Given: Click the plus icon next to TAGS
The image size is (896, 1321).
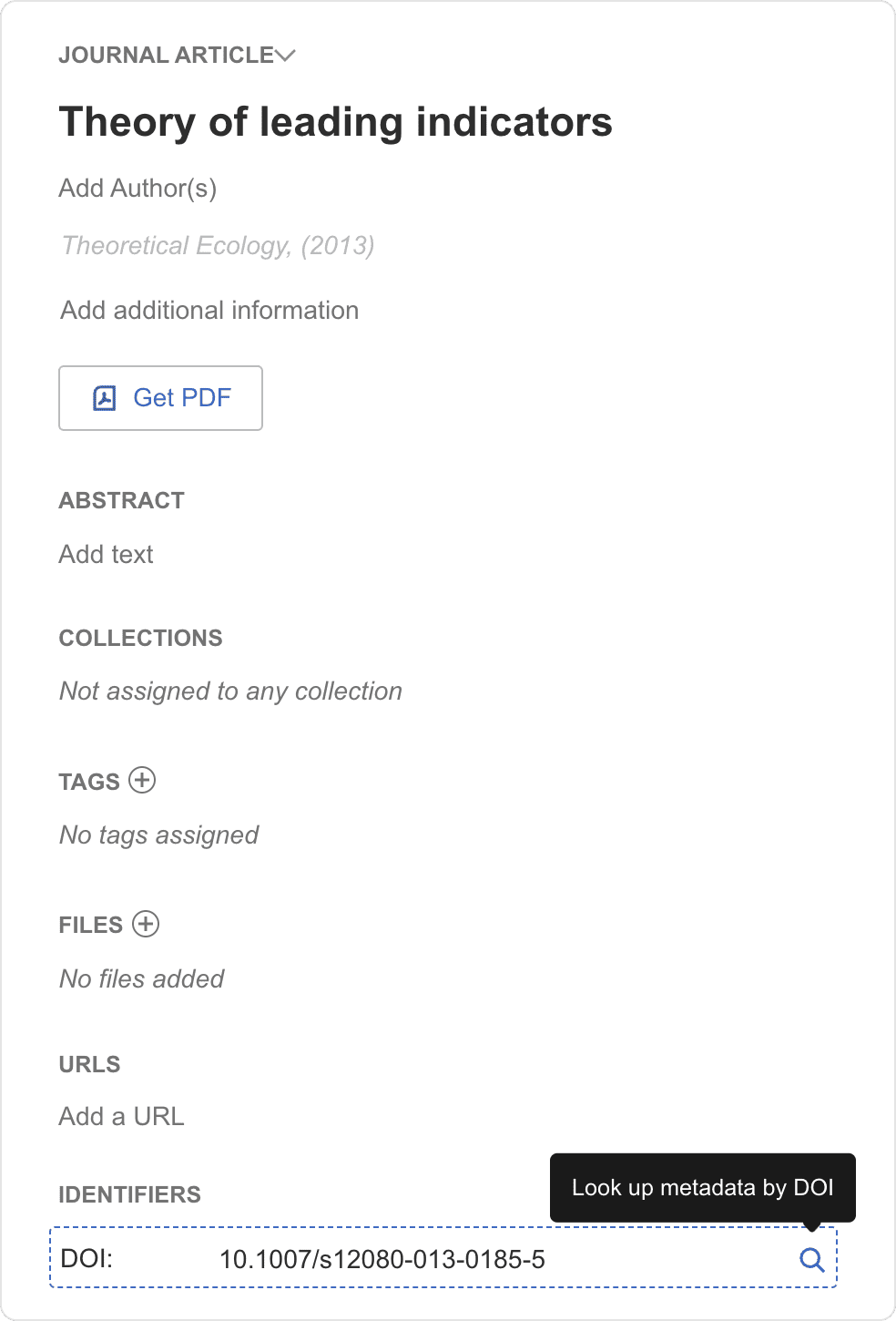Looking at the screenshot, I should pyautogui.click(x=143, y=781).
